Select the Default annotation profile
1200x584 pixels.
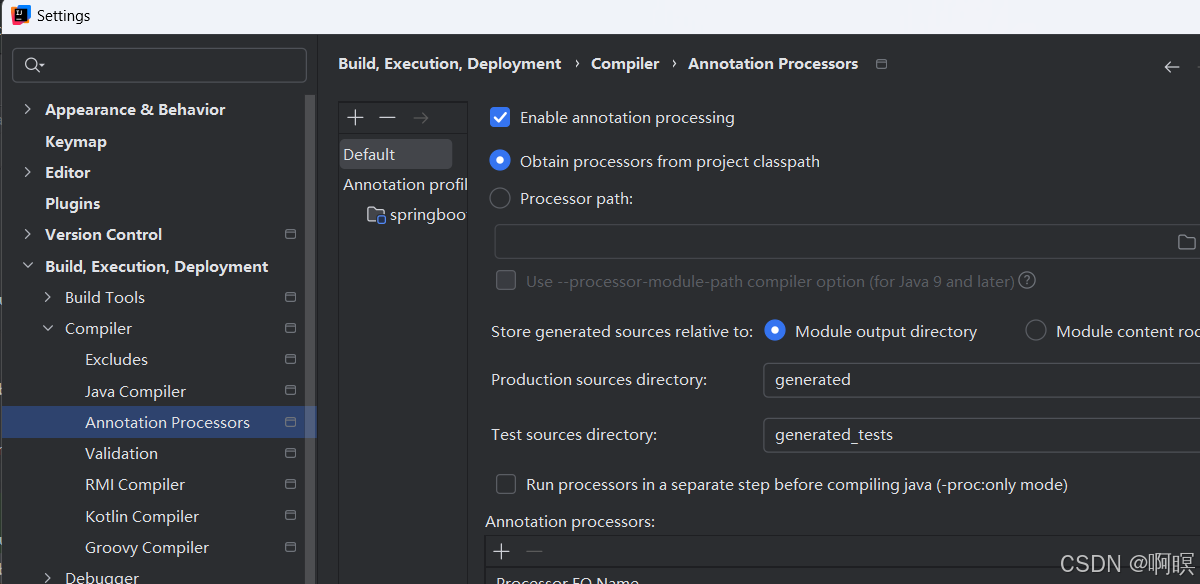(x=370, y=155)
